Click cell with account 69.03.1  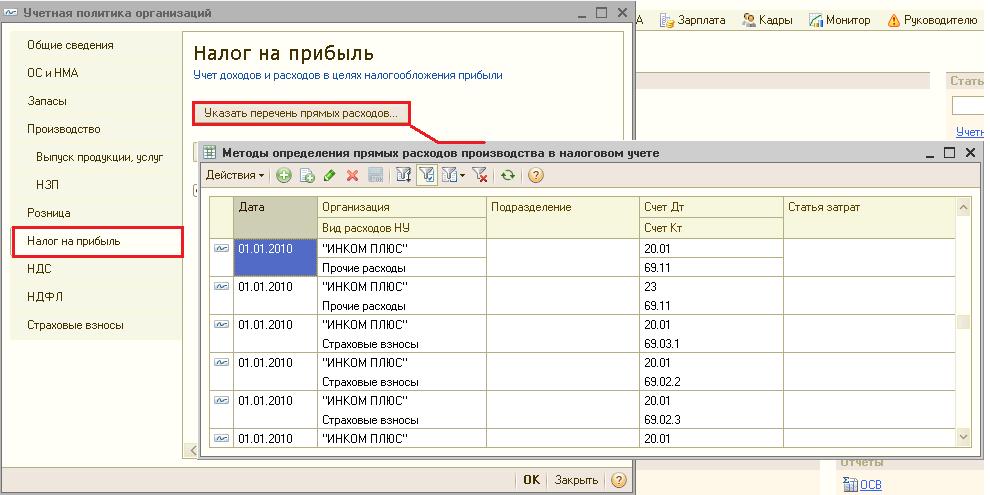(x=711, y=344)
